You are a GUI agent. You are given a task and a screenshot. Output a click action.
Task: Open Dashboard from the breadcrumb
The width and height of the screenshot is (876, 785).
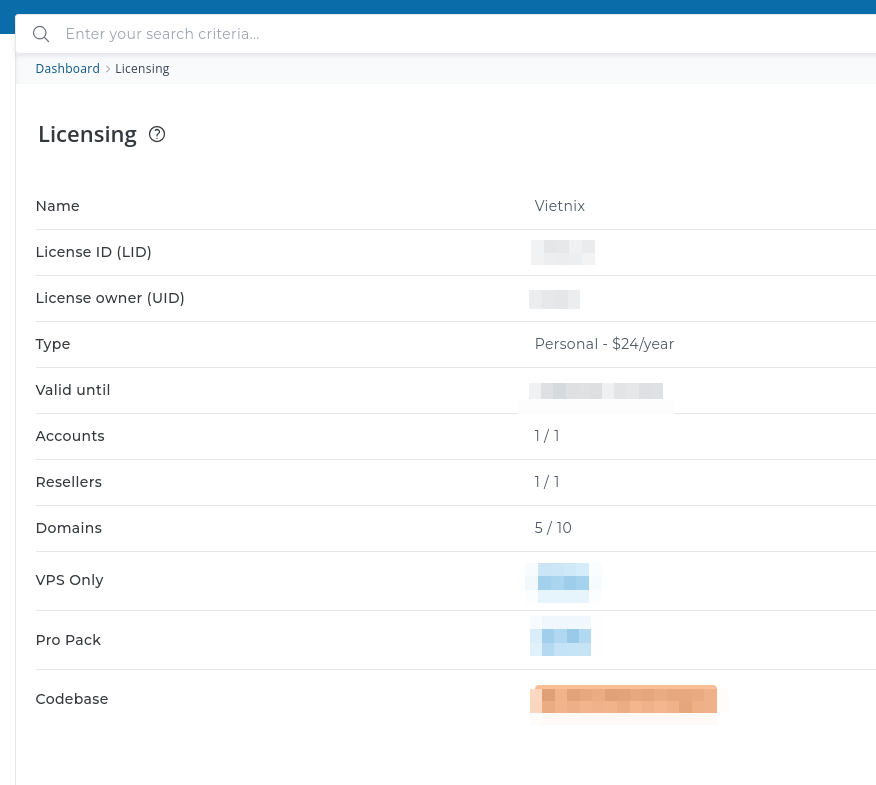coord(67,68)
